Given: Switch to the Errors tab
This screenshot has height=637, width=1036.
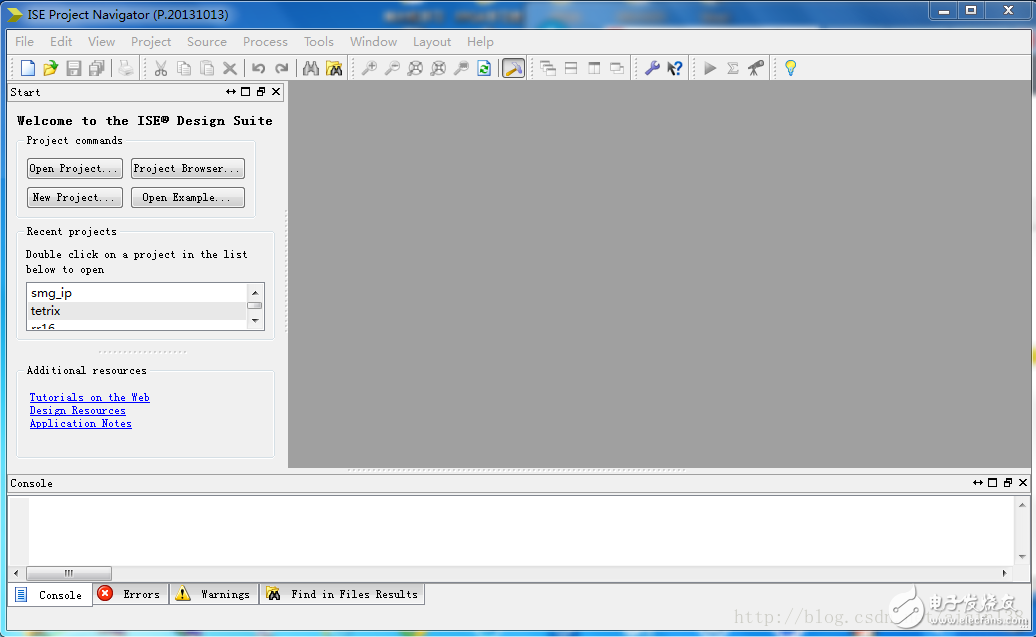Looking at the screenshot, I should (x=129, y=594).
